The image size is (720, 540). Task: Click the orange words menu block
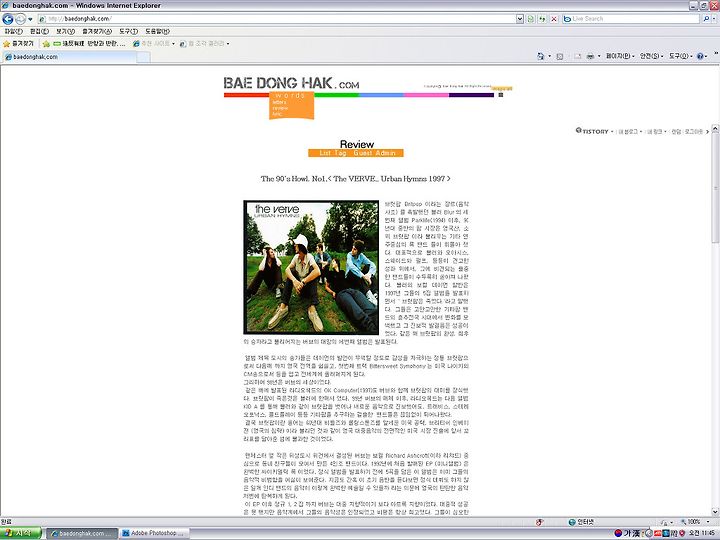(292, 105)
